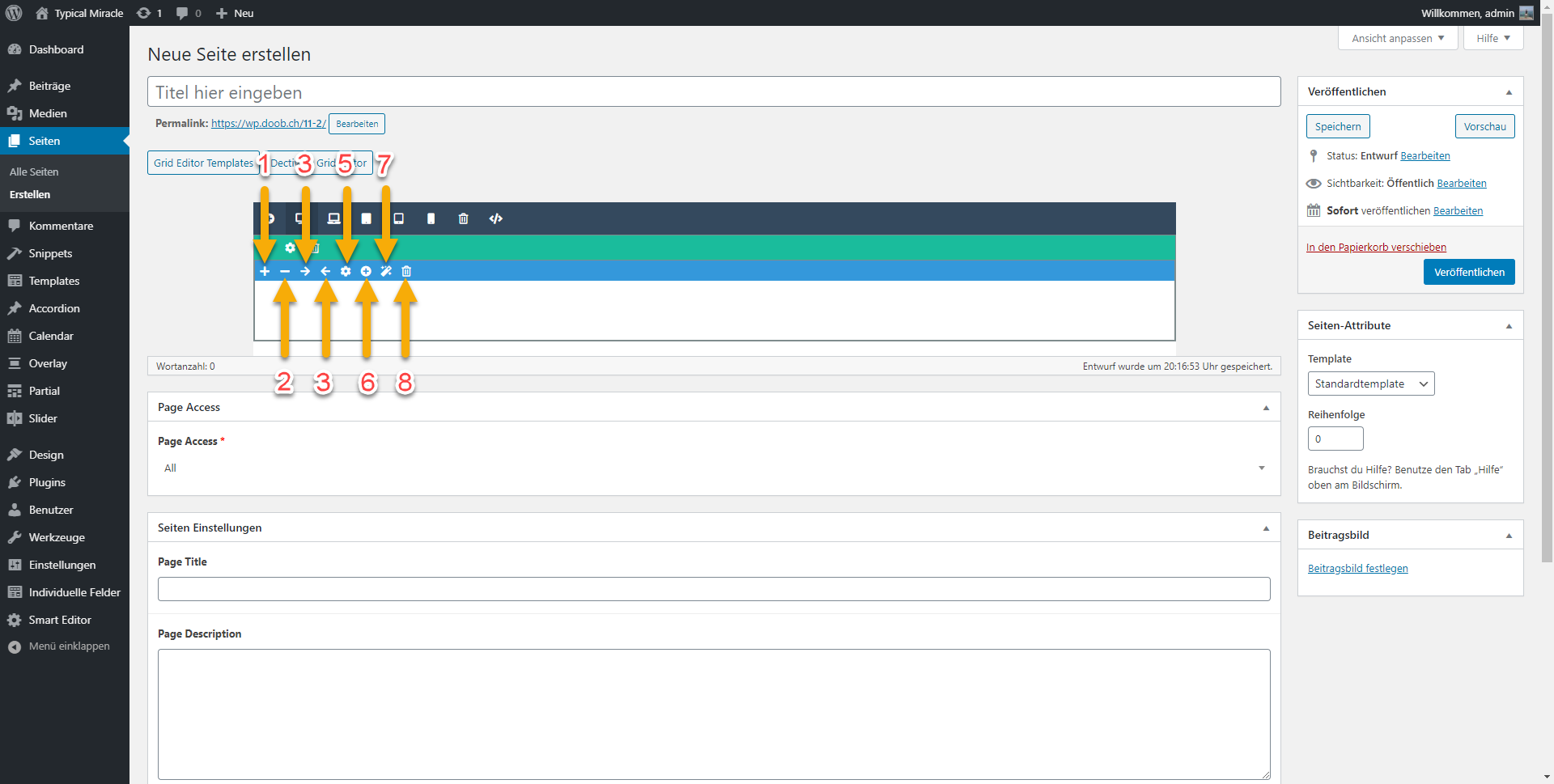
Task: Open the Hilfe dropdown tab
Action: tap(1493, 38)
